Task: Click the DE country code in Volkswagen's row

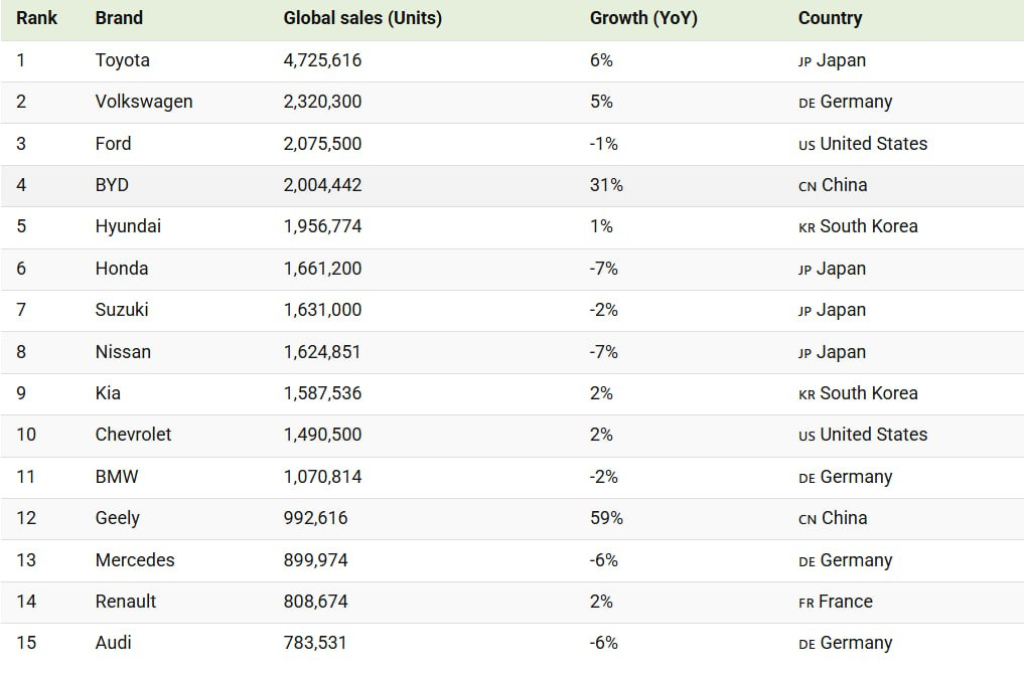Action: (806, 103)
